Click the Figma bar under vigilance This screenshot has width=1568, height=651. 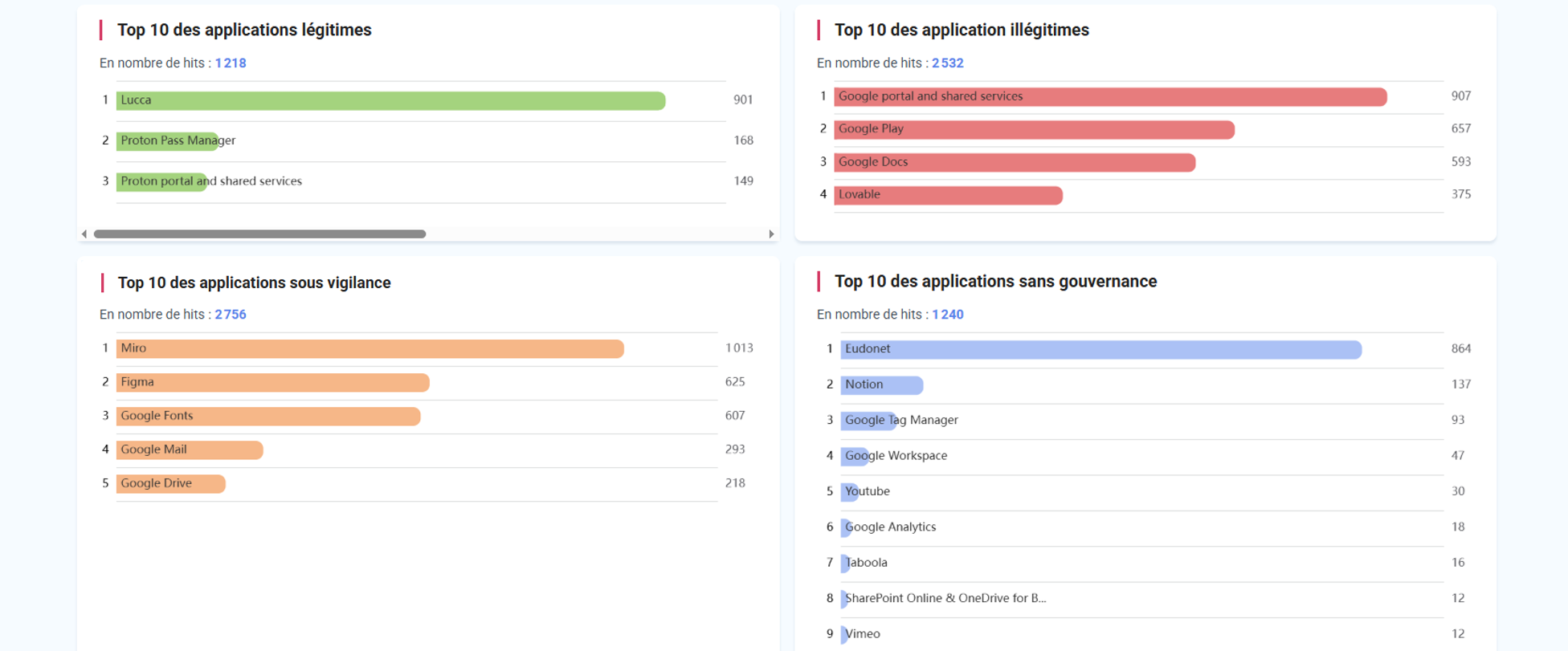[272, 383]
